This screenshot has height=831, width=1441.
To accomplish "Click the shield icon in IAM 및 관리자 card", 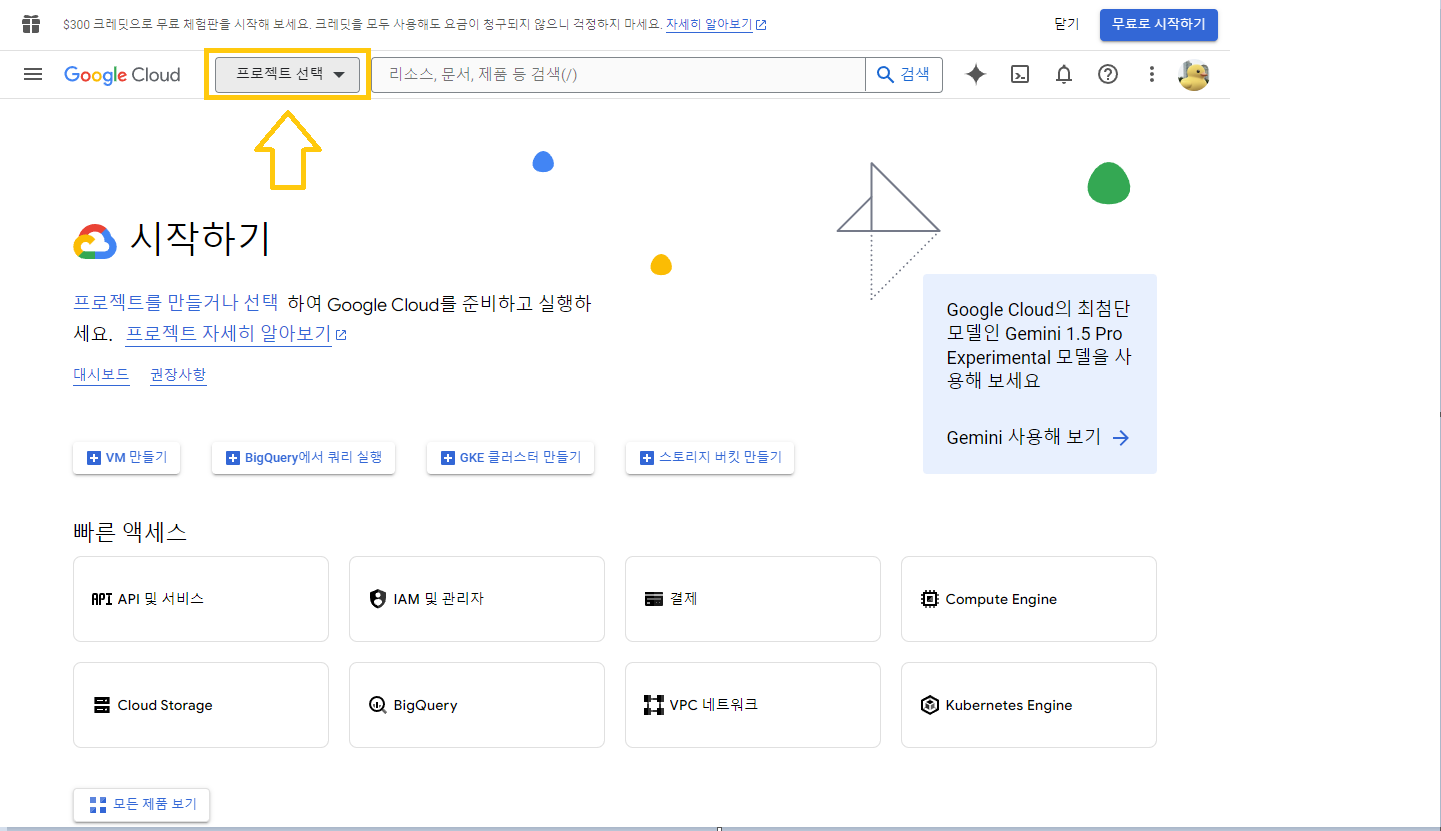I will [377, 599].
